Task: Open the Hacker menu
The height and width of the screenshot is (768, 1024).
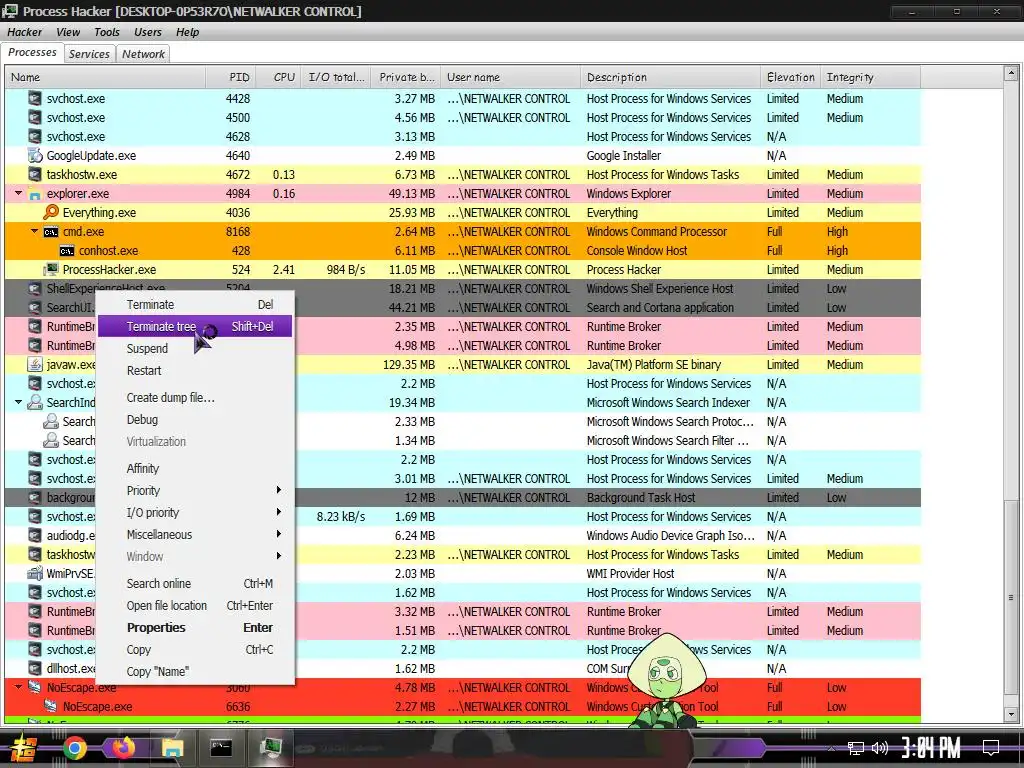Action: pyautogui.click(x=24, y=32)
